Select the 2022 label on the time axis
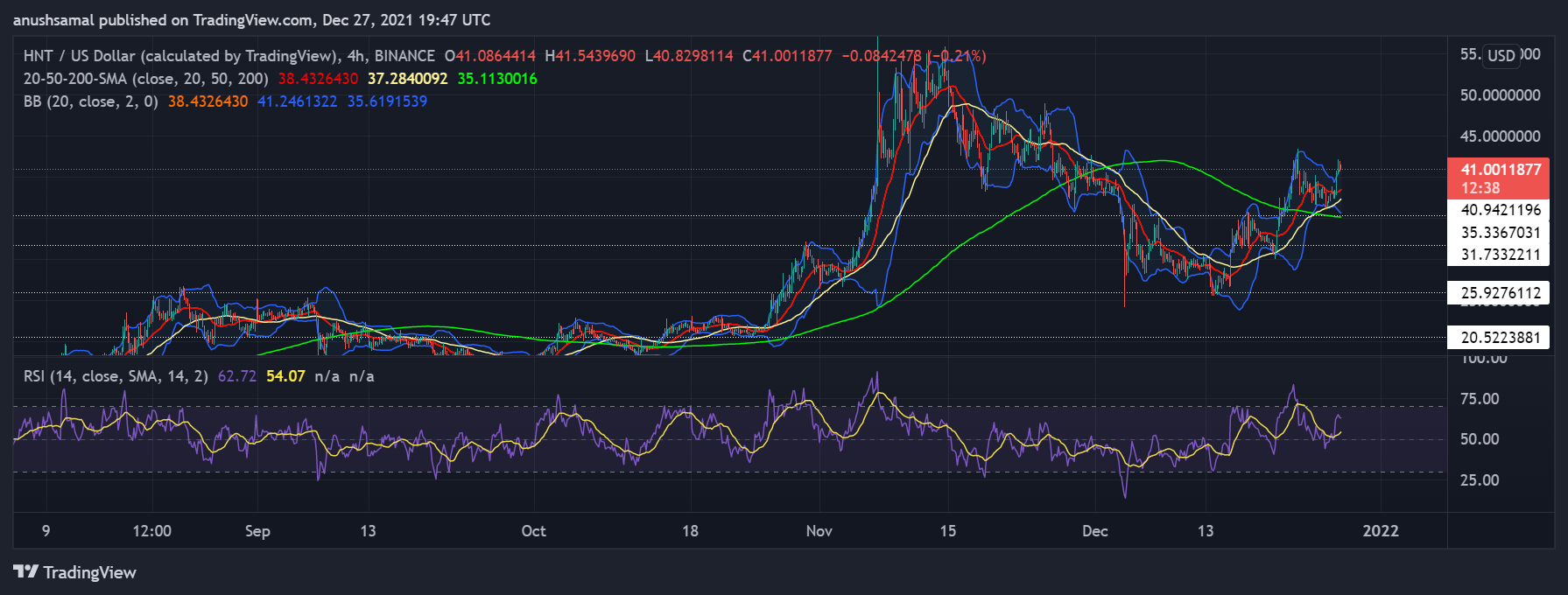 (x=1381, y=531)
